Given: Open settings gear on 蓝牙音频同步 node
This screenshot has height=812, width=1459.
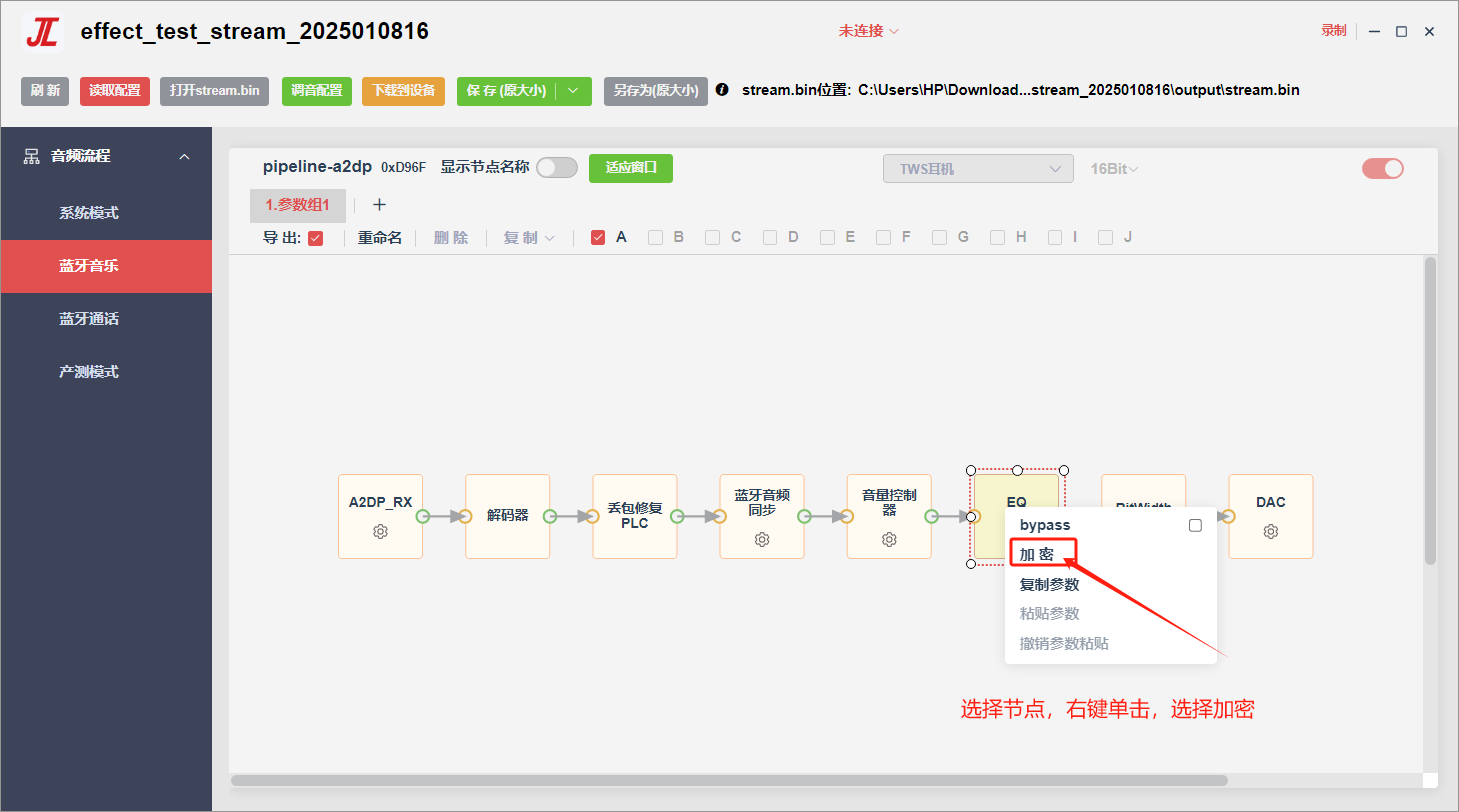Looking at the screenshot, I should coord(762,540).
